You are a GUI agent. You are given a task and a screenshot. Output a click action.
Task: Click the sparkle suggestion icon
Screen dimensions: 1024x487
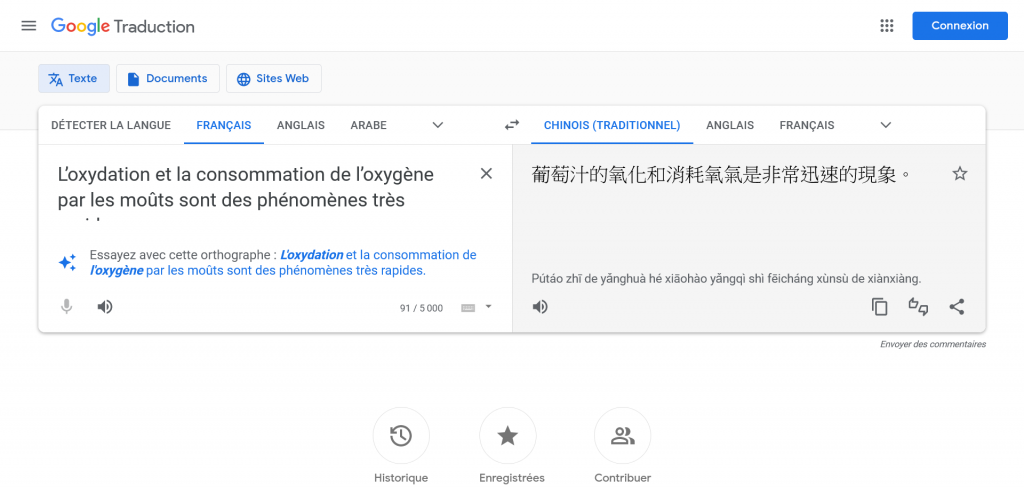[67, 262]
